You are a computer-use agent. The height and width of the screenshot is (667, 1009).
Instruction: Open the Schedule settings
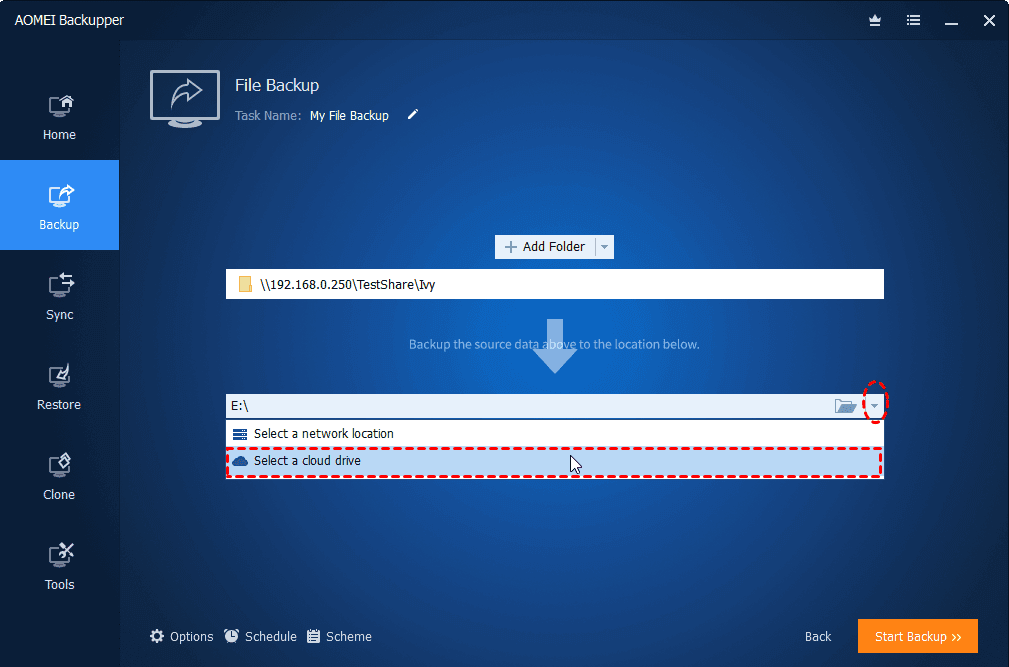[261, 637]
